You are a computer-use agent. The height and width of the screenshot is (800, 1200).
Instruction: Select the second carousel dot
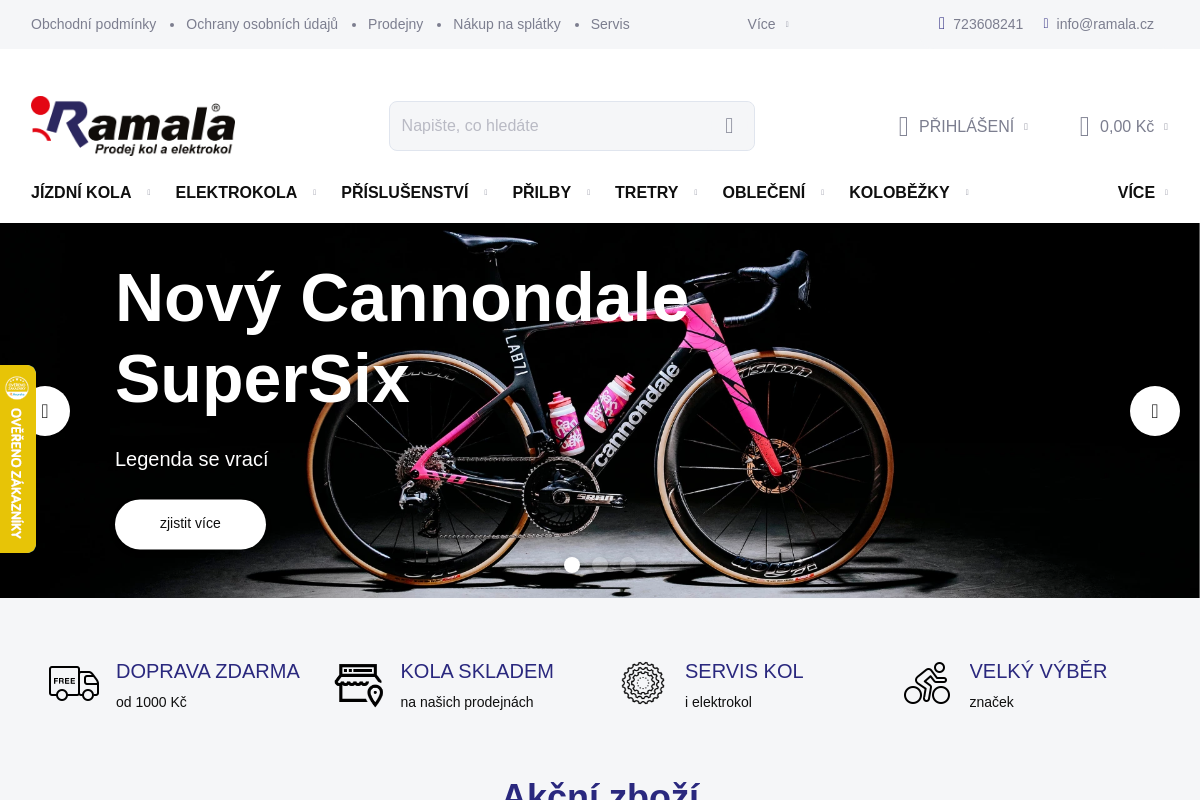click(x=600, y=565)
